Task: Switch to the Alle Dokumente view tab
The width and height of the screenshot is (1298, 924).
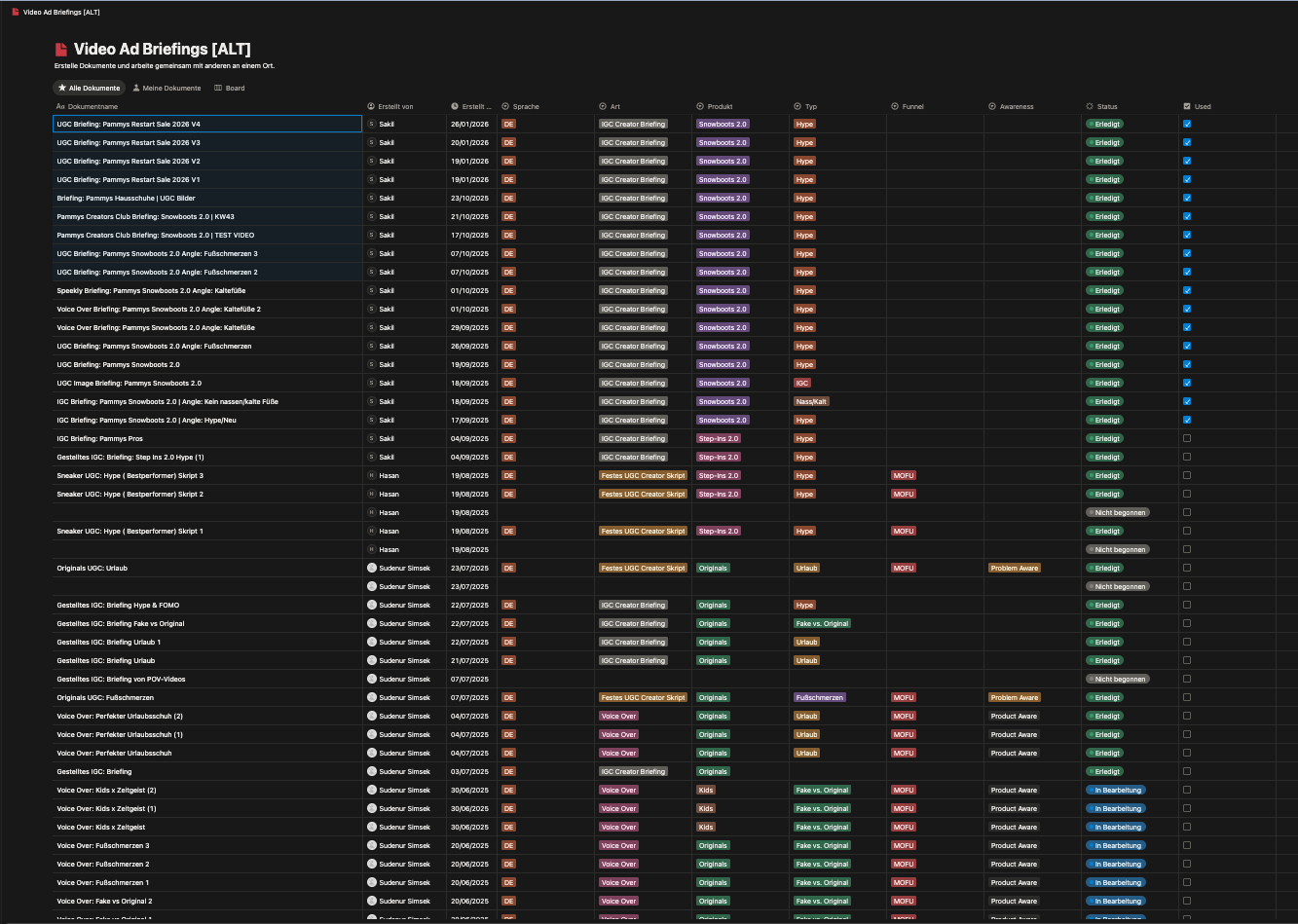Action: click(90, 88)
